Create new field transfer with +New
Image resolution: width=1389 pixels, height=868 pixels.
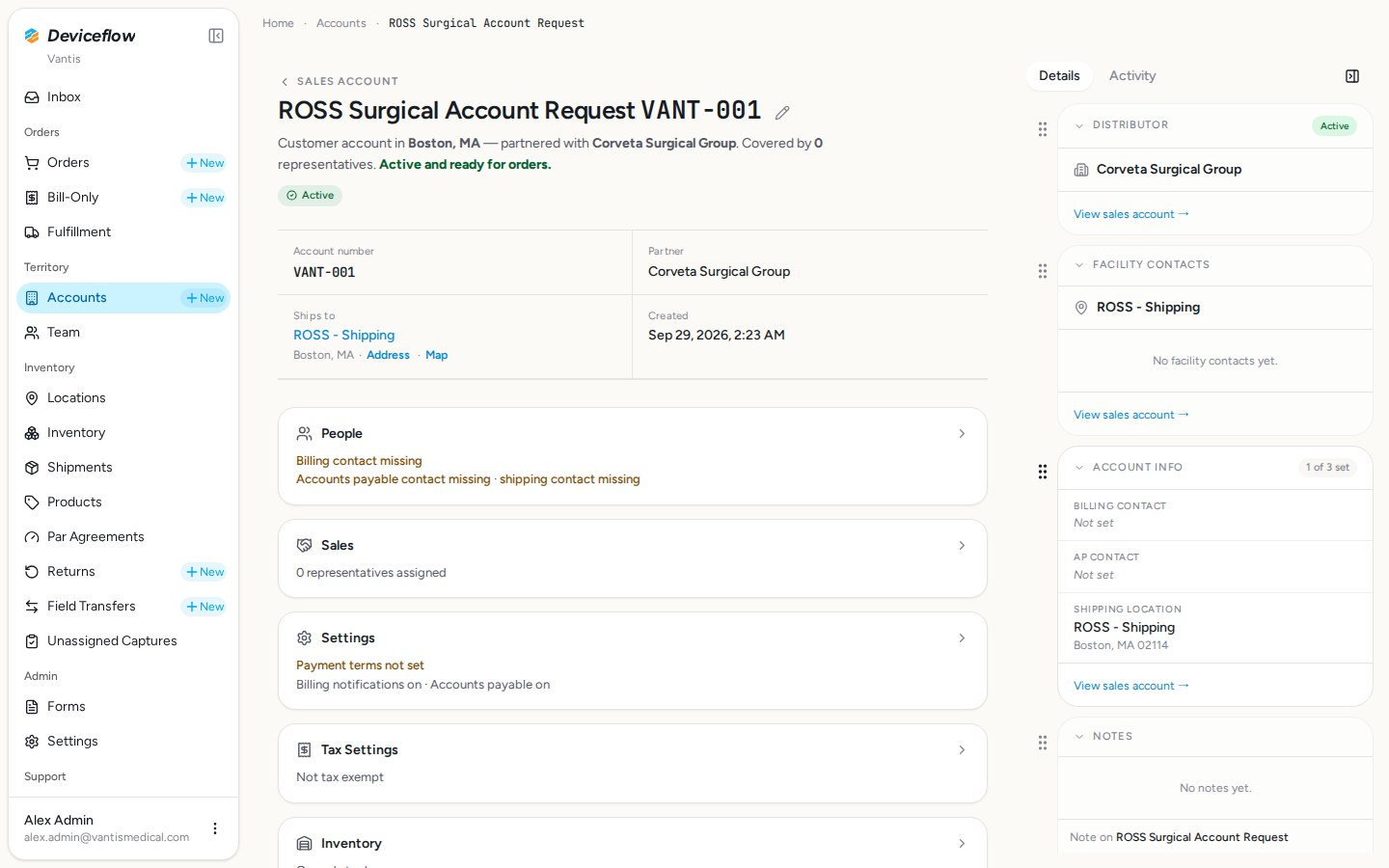204,607
